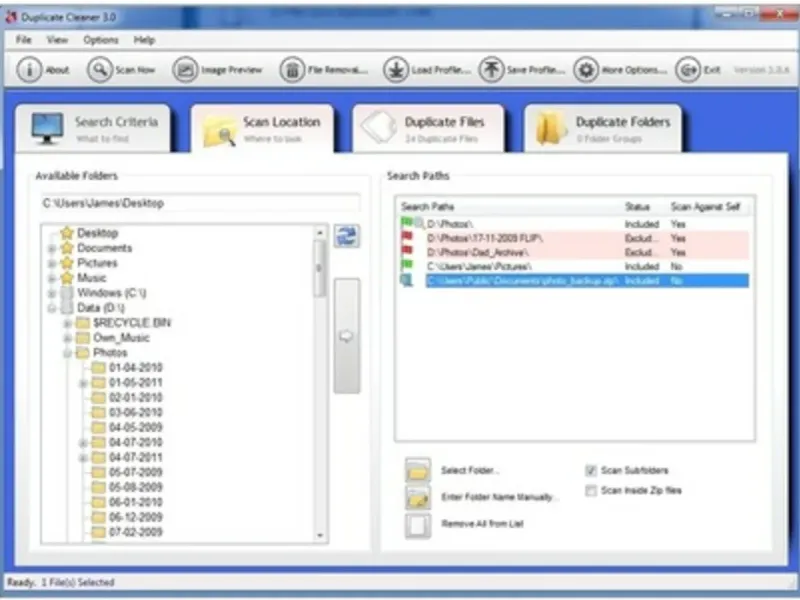Expand the 04-07-2010 folder node
This screenshot has height=600, width=800.
point(83,443)
